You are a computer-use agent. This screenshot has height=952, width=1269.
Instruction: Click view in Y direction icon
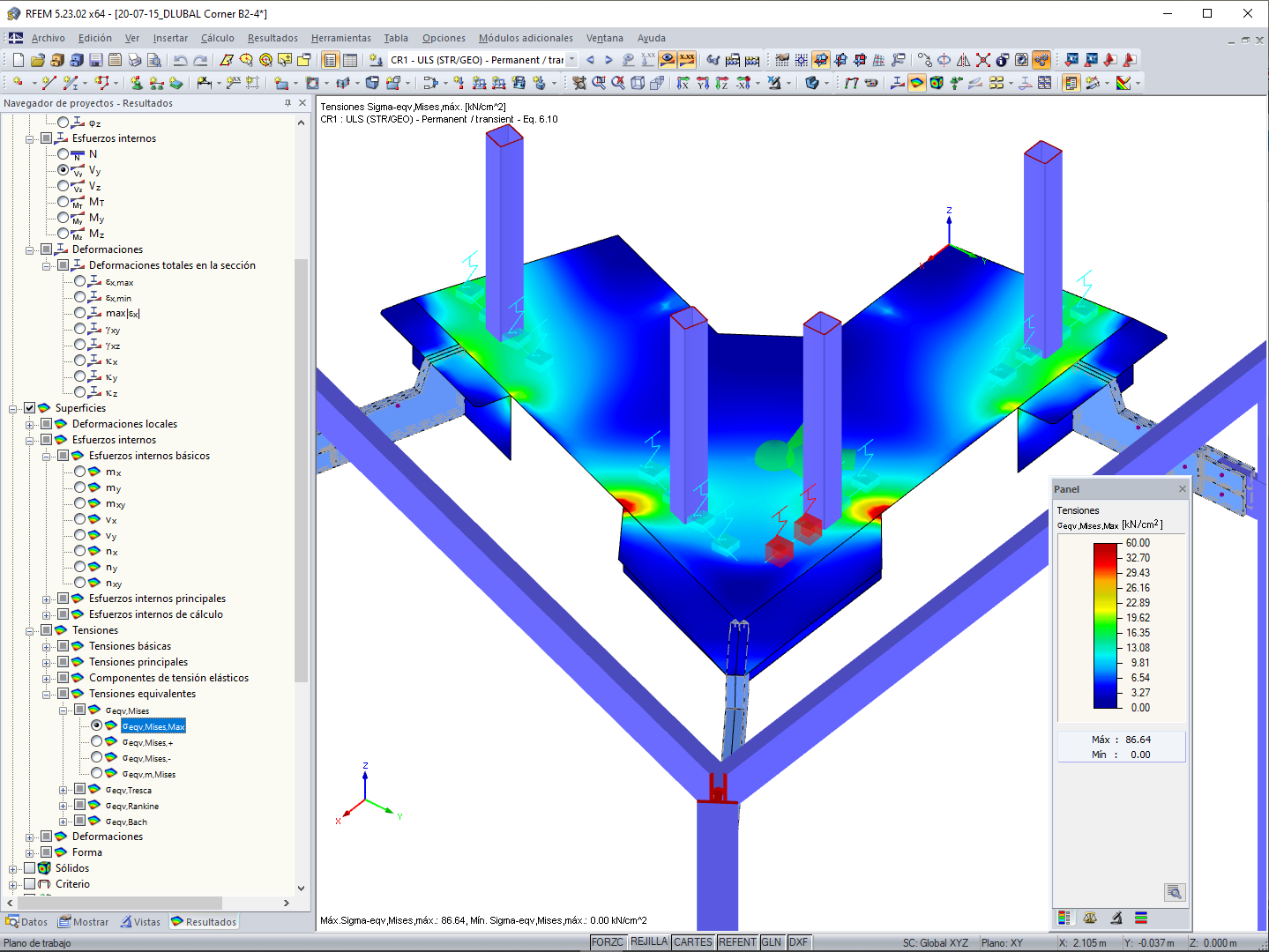703,83
